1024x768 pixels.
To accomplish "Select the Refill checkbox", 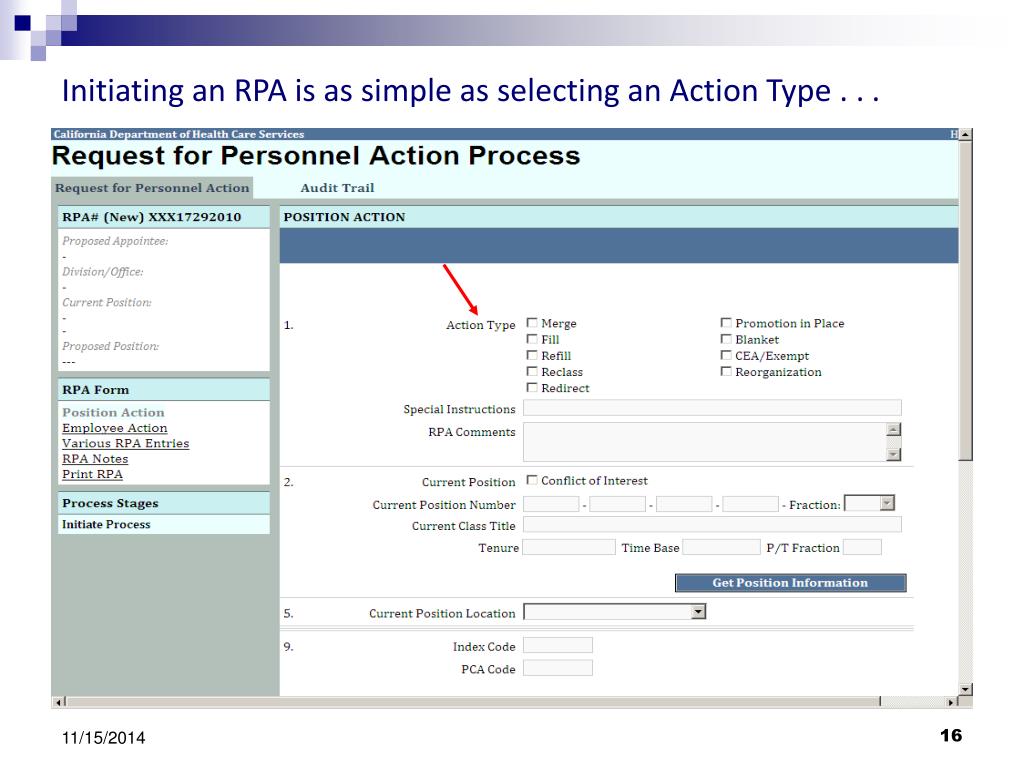I will point(532,355).
